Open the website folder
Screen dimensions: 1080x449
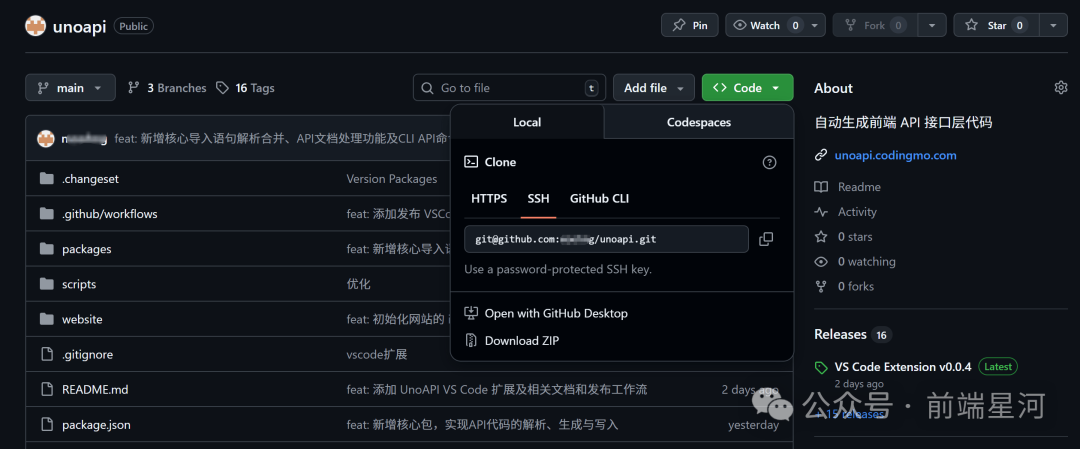[x=82, y=319]
